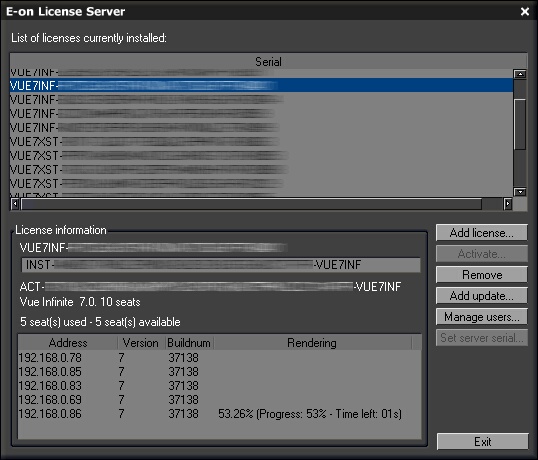This screenshot has height=460, width=538.
Task: Click the vertical scrollbar thumb in license list
Action: [x=520, y=124]
